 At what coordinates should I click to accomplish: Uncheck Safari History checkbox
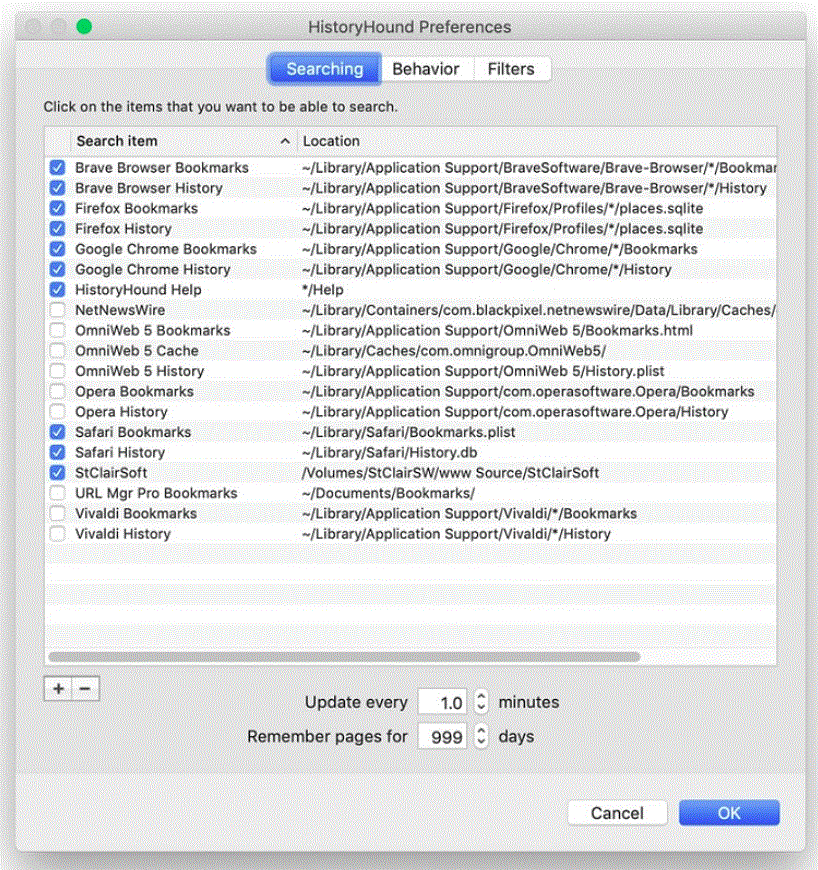click(x=57, y=452)
